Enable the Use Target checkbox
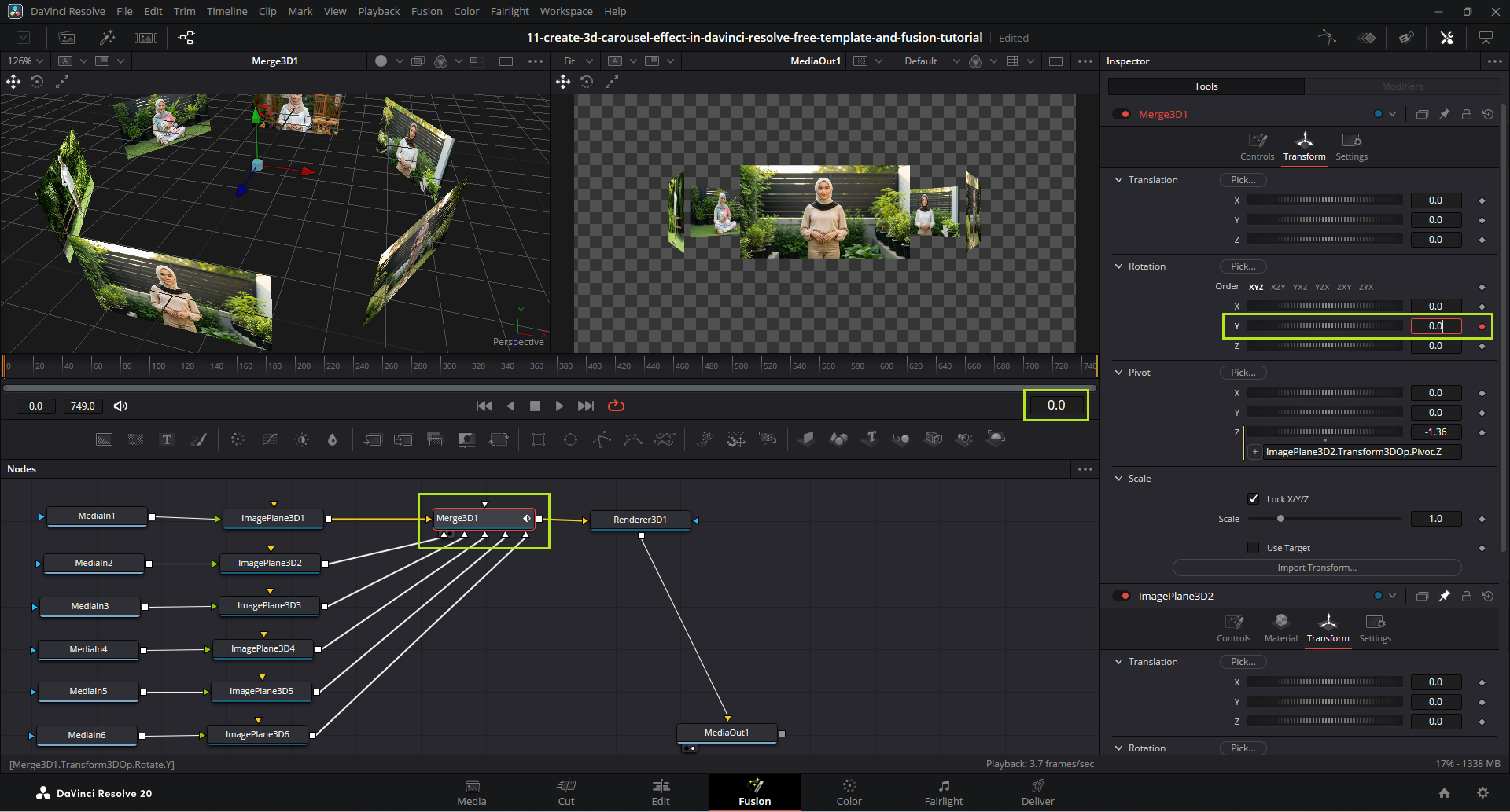Image resolution: width=1510 pixels, height=812 pixels. 1254,548
